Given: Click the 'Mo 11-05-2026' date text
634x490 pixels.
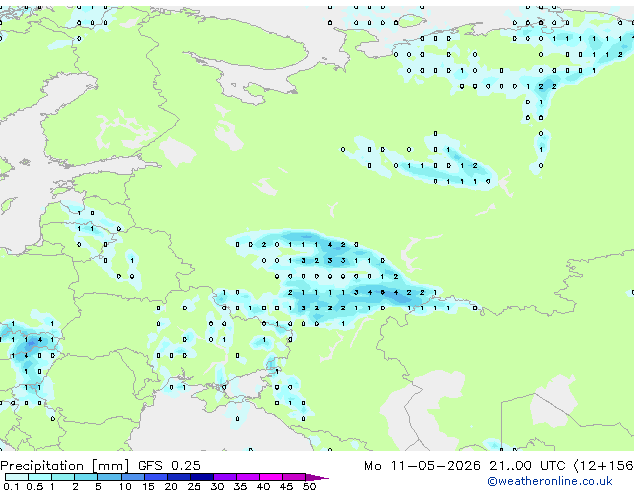Looking at the screenshot, I should [422, 466].
